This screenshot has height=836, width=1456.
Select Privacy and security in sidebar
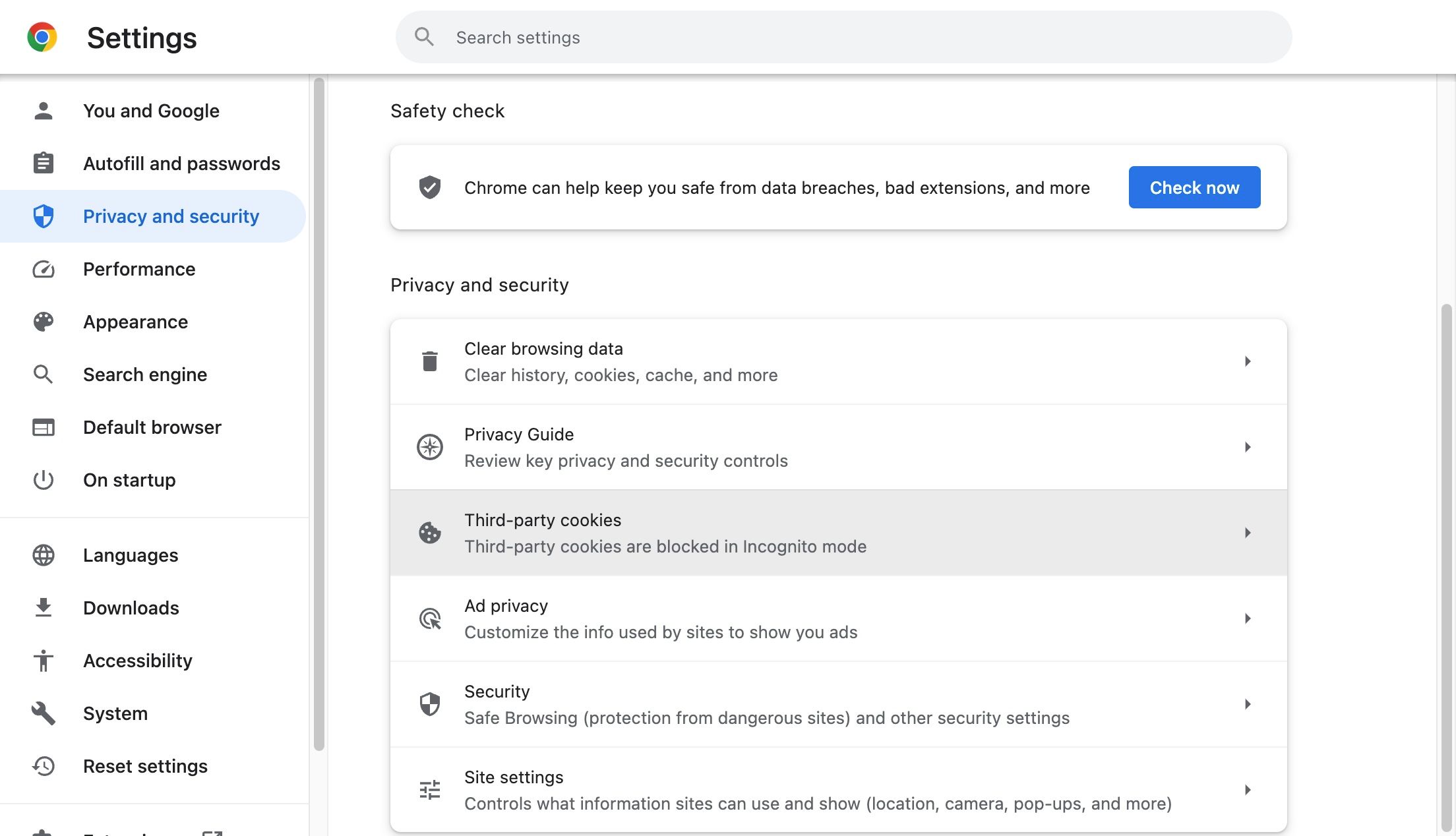(170, 216)
